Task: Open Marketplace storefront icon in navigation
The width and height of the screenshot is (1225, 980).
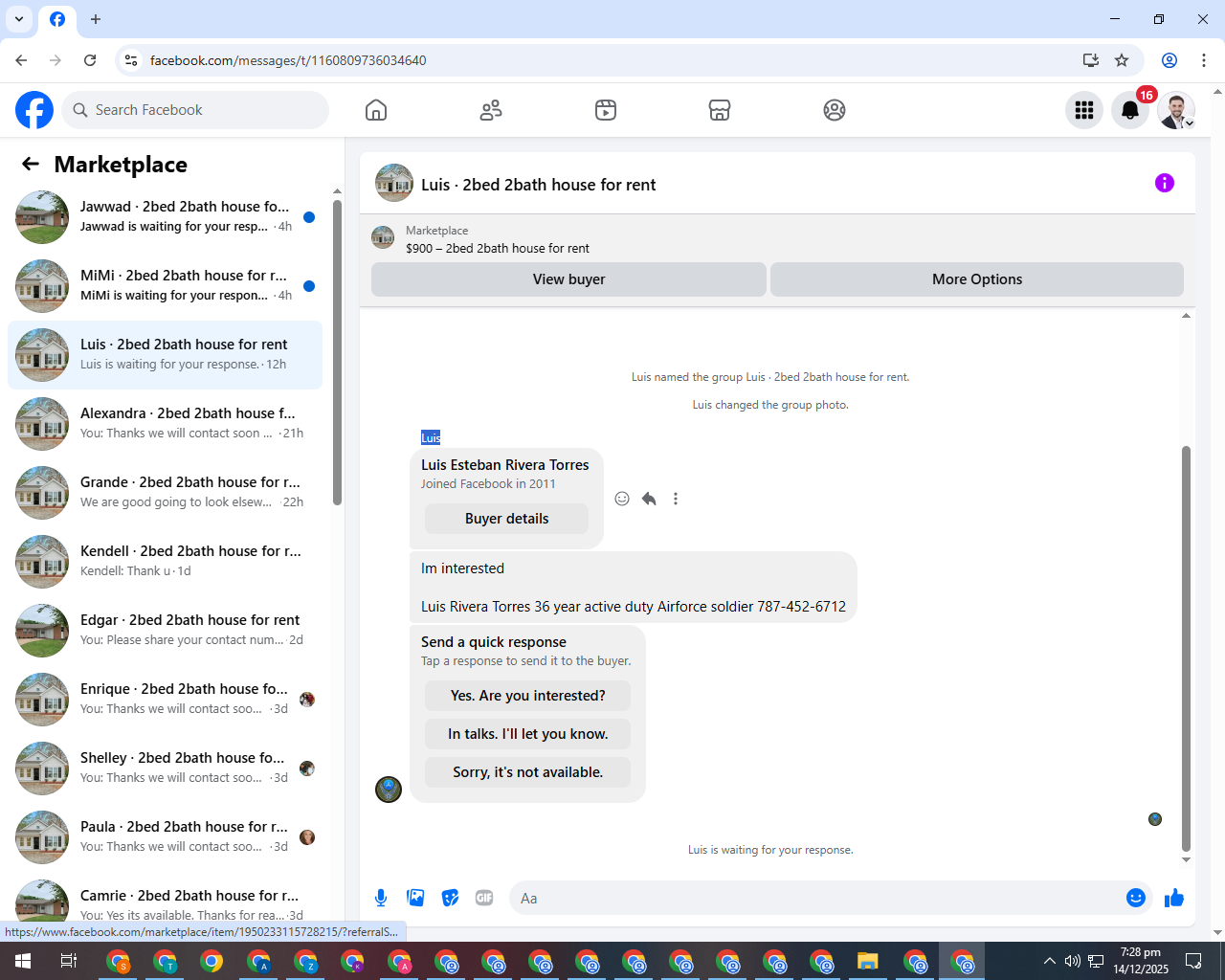Action: (x=720, y=110)
